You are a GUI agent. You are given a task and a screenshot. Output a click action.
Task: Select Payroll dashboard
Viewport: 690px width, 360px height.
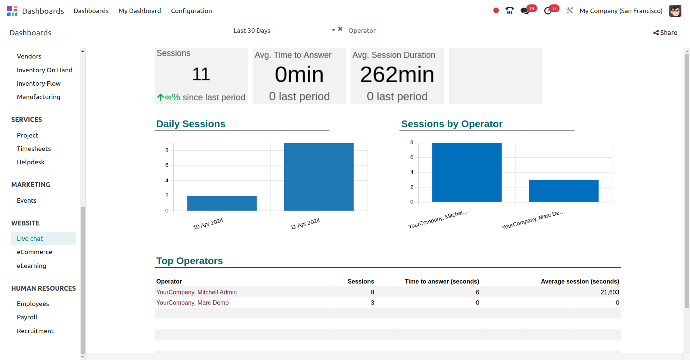27,317
